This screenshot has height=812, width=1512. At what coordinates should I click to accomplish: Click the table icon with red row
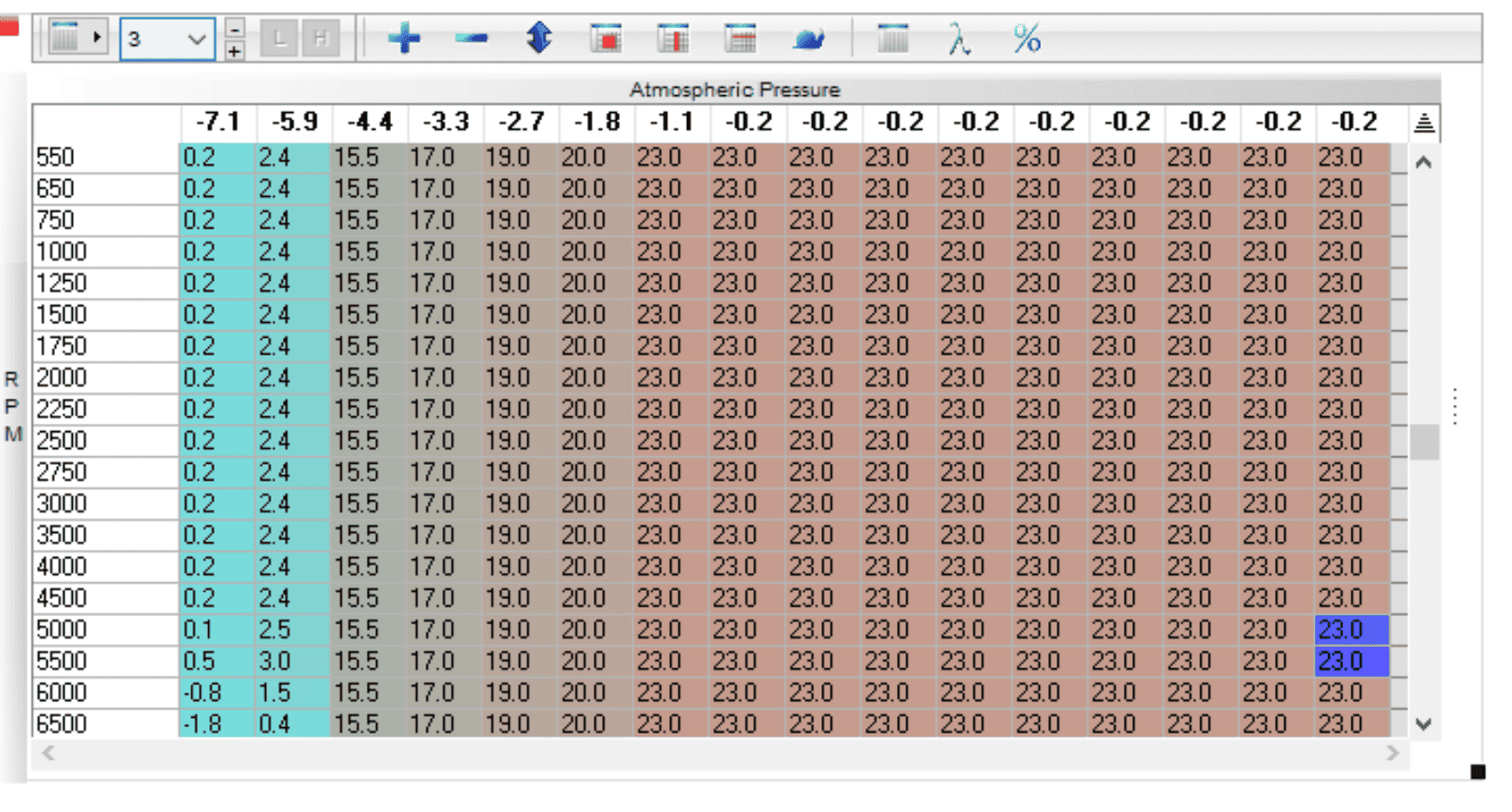(740, 39)
